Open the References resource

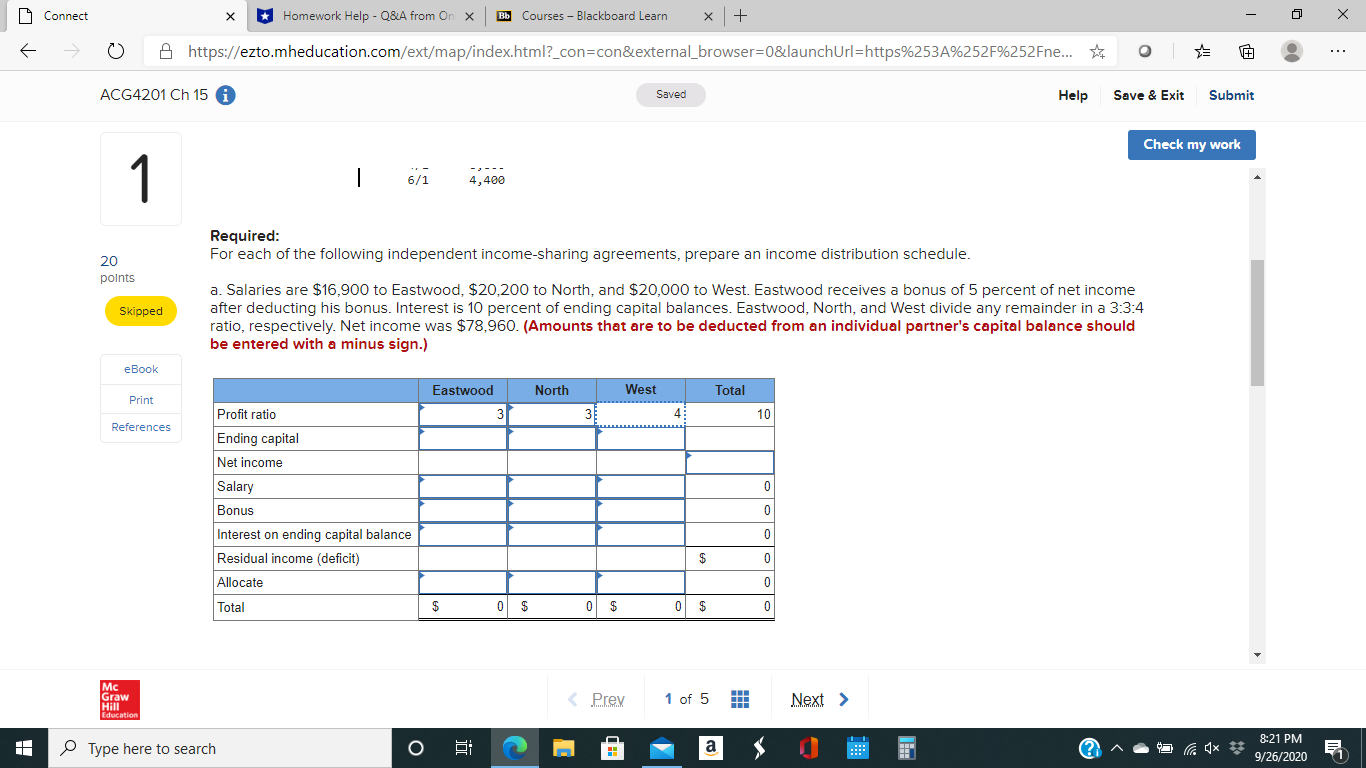[141, 427]
